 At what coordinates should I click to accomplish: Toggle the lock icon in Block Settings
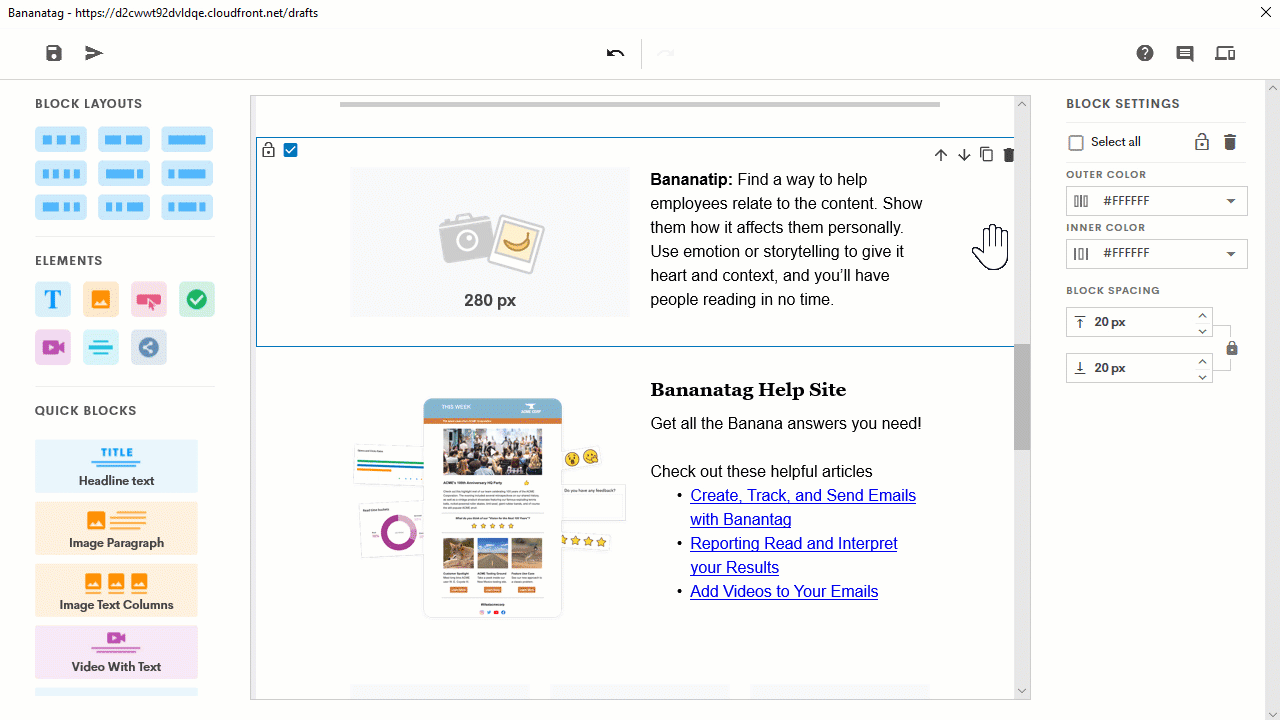(1202, 142)
